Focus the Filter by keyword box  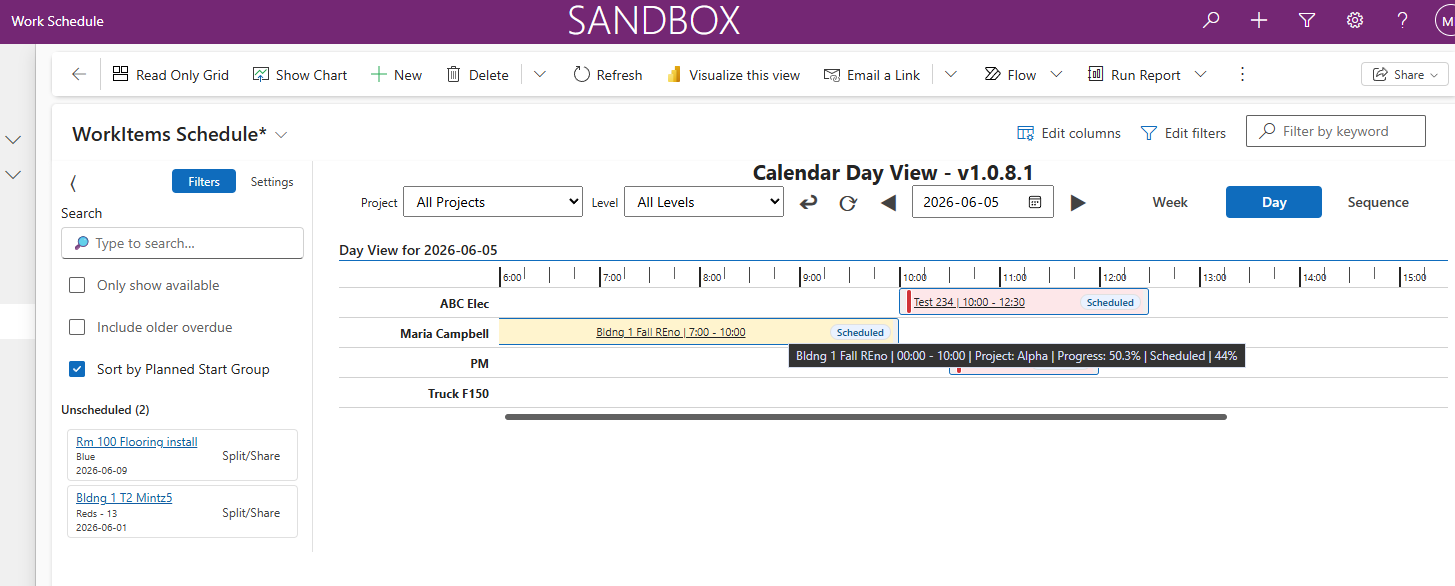coord(1335,131)
